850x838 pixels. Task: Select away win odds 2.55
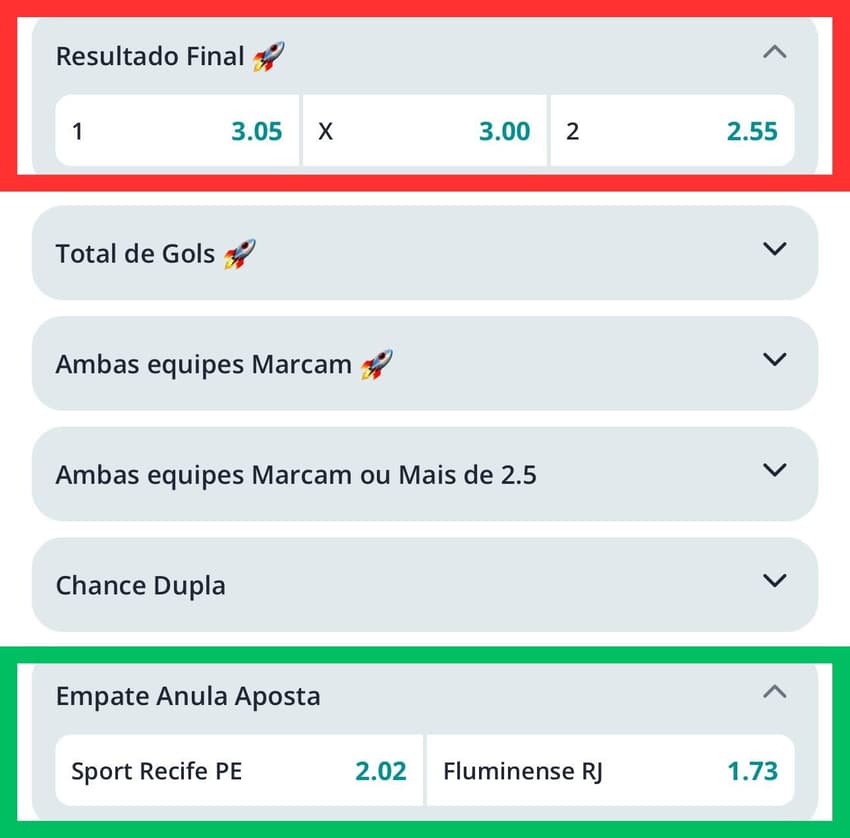(x=672, y=131)
